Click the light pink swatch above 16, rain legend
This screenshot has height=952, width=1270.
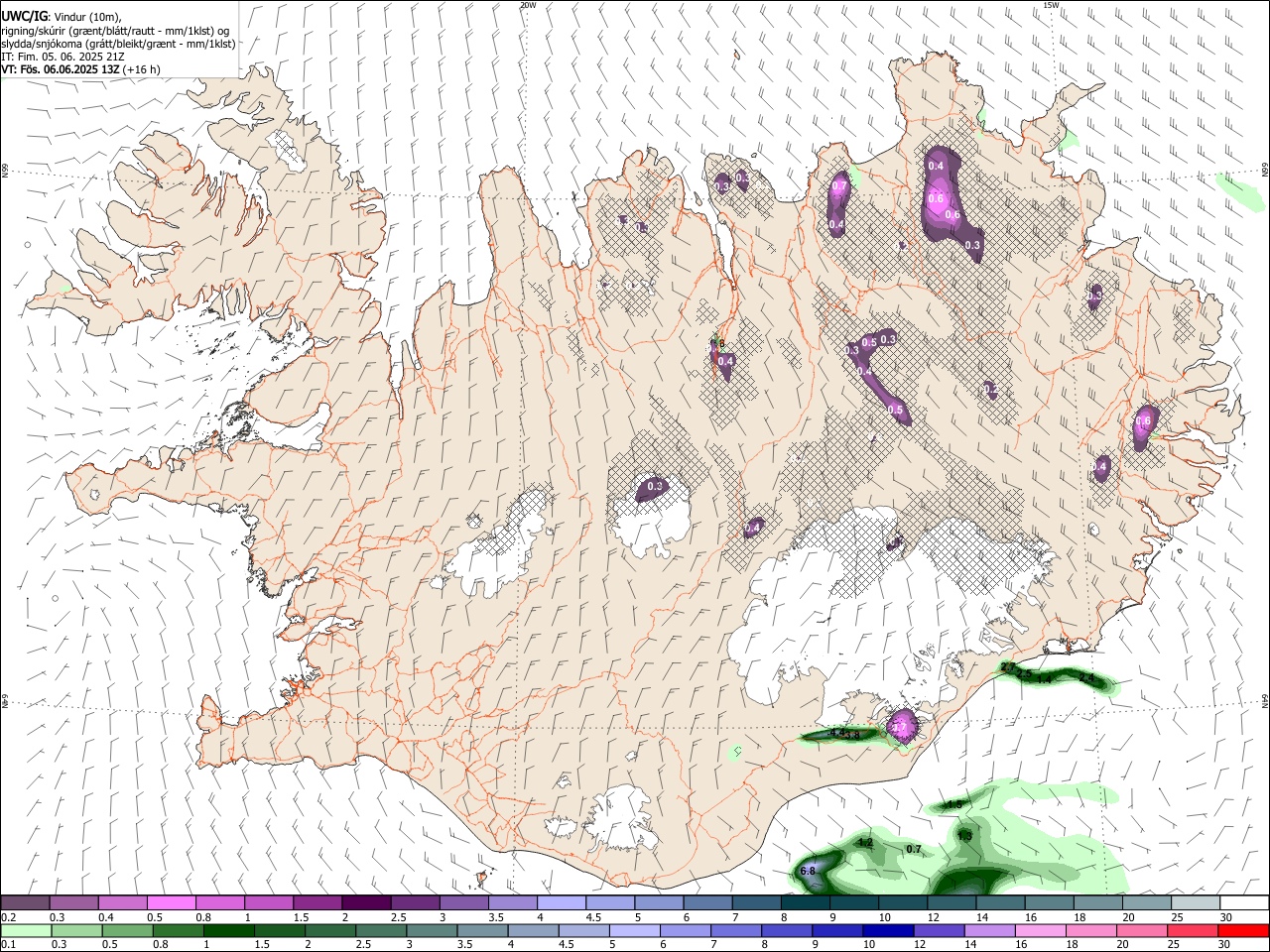pos(1040,931)
